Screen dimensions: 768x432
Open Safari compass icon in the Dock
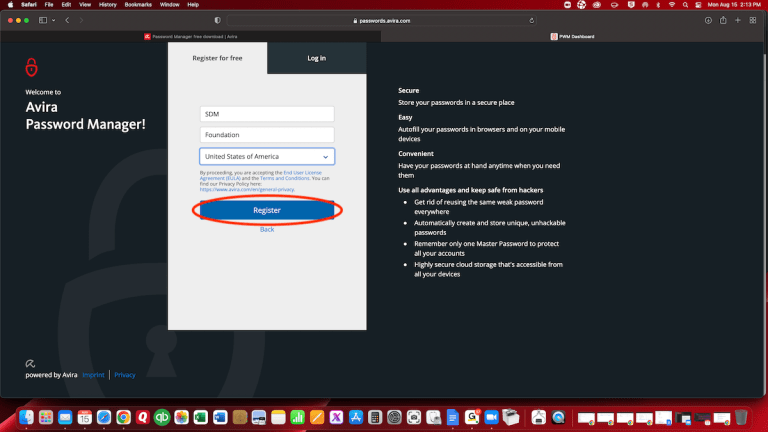click(x=104, y=417)
